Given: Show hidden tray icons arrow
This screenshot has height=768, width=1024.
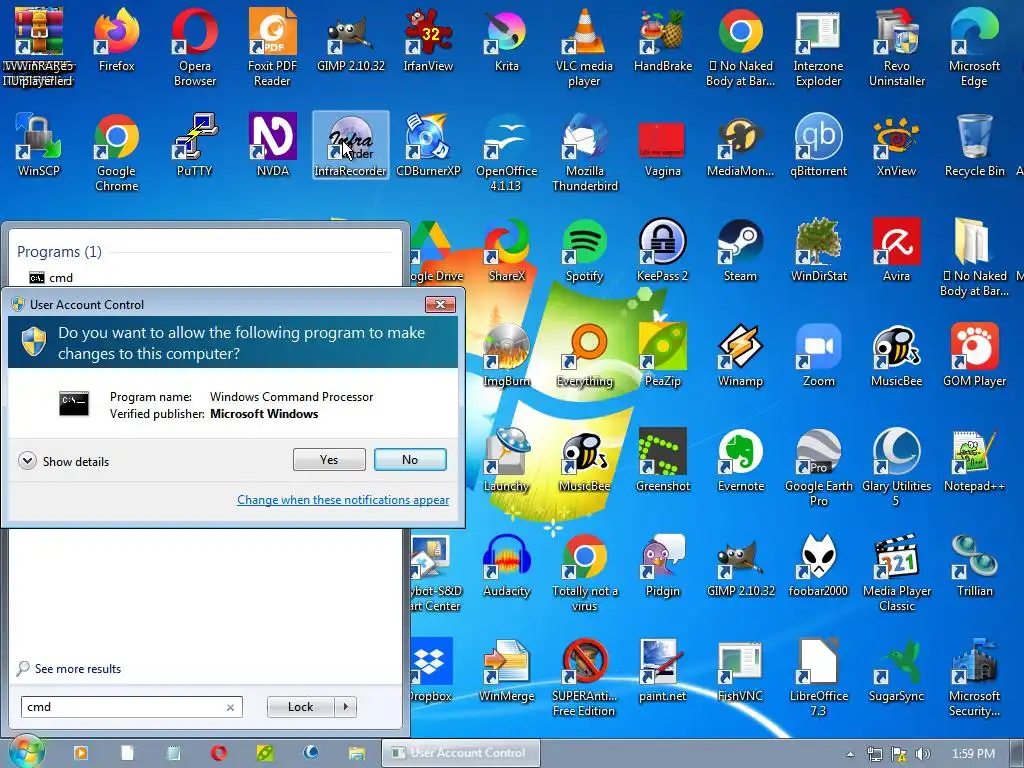Looking at the screenshot, I should tap(850, 754).
